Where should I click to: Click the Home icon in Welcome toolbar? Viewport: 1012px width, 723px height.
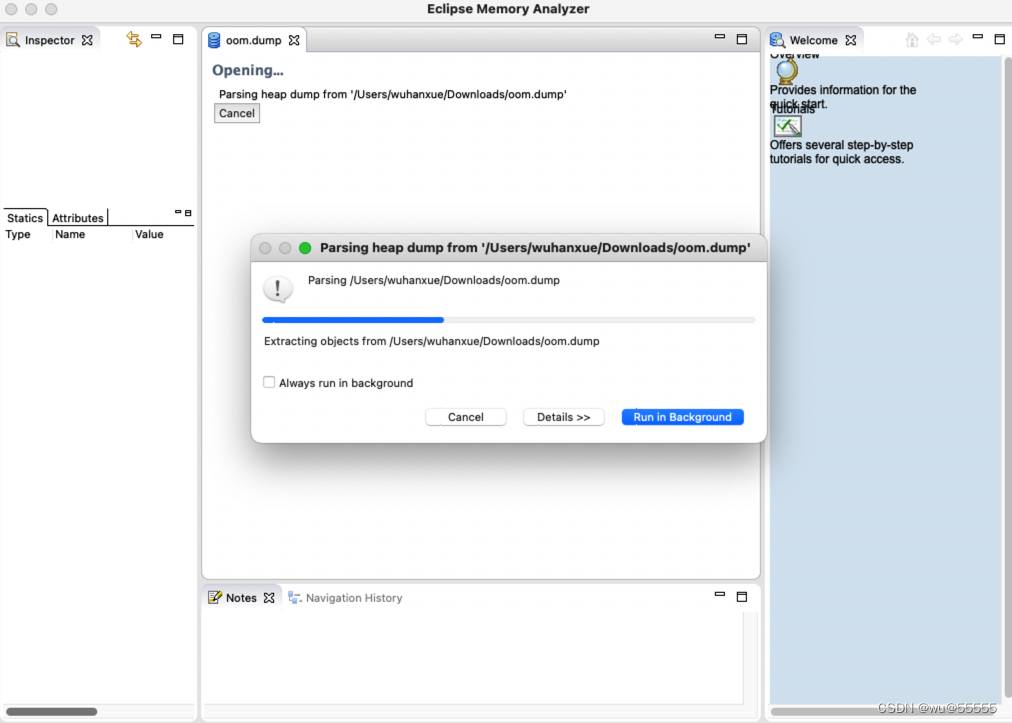[x=912, y=40]
